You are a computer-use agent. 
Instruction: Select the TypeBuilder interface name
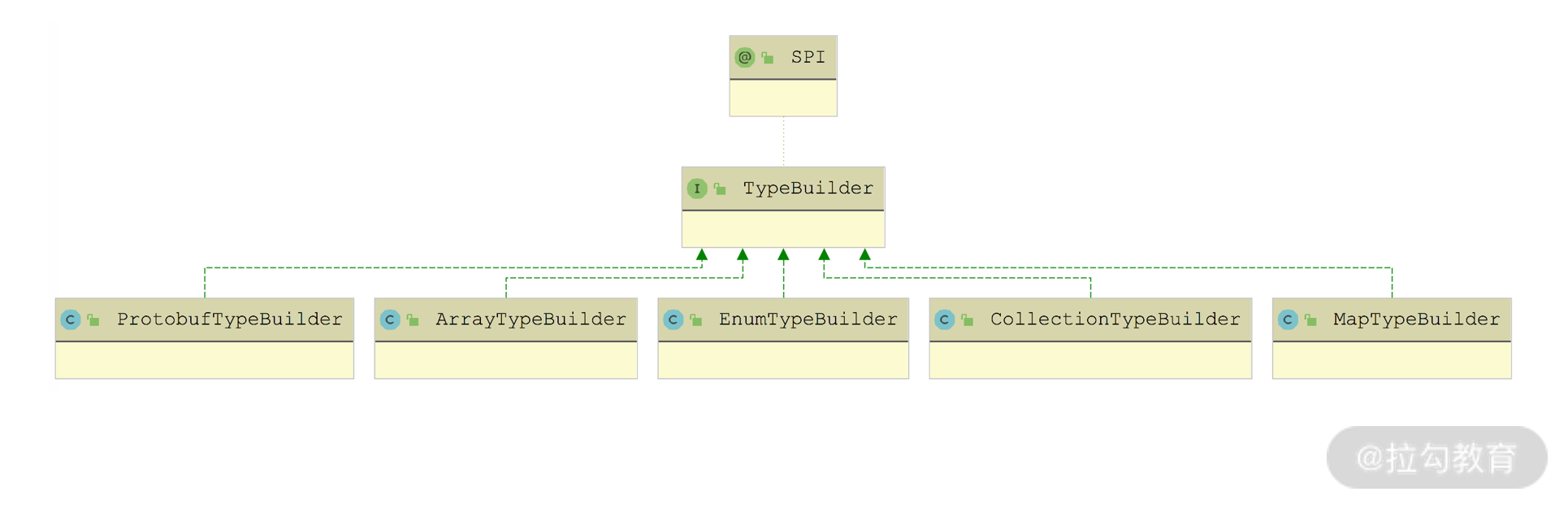808,189
